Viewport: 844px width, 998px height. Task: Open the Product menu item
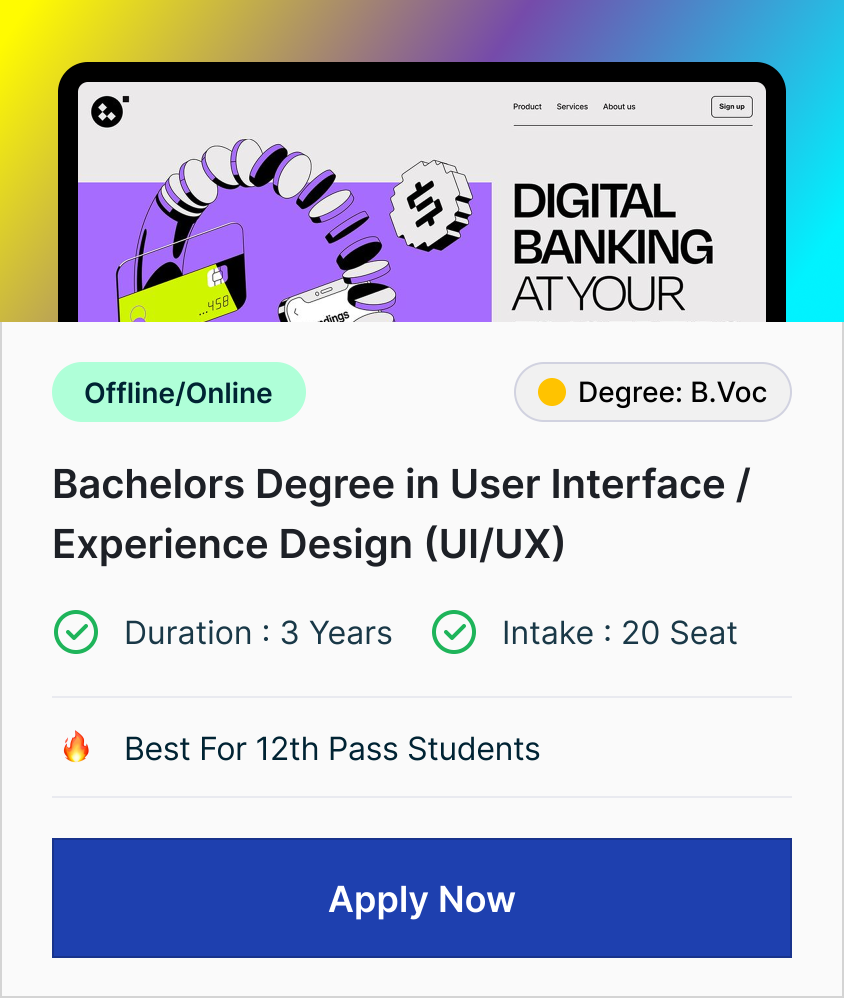[527, 107]
